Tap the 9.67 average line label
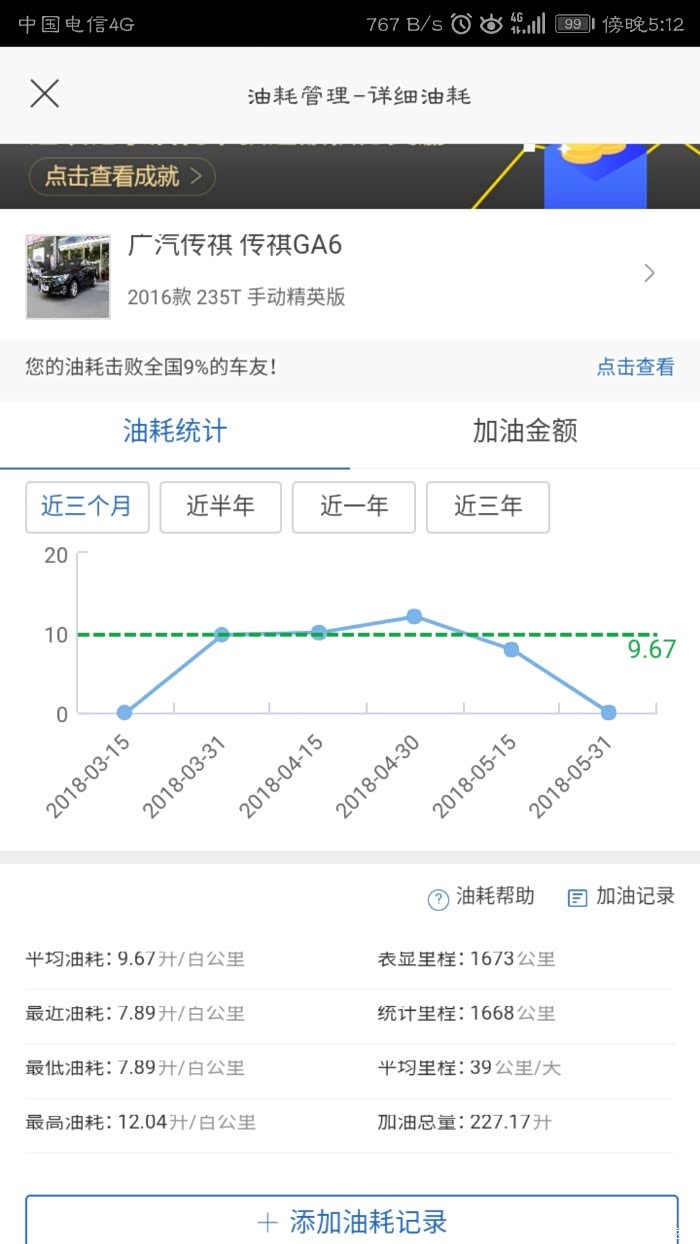 [x=651, y=650]
